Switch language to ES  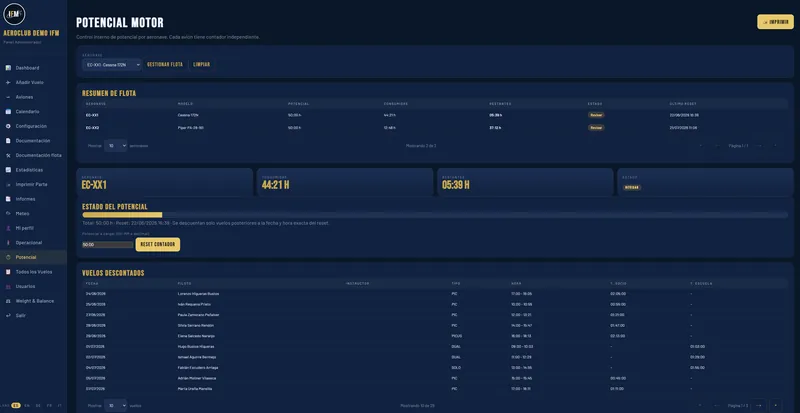(x=16, y=405)
